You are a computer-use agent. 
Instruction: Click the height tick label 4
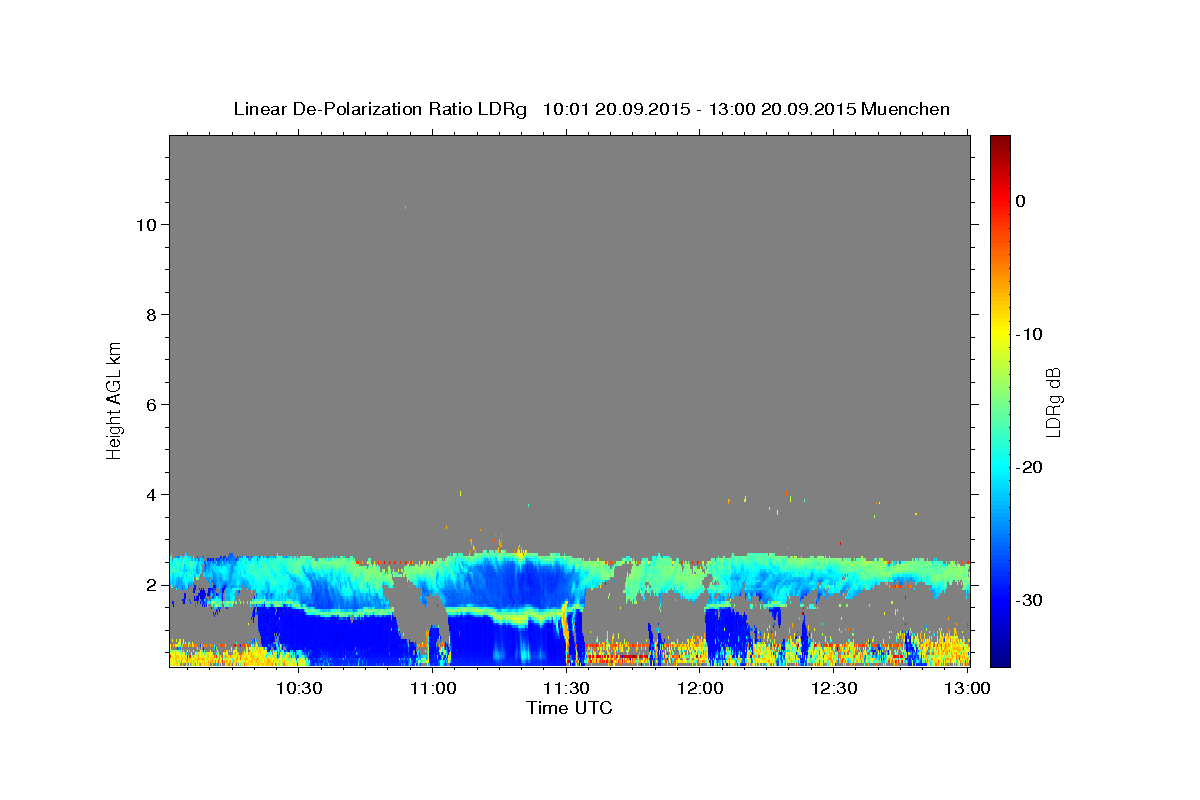pyautogui.click(x=151, y=495)
